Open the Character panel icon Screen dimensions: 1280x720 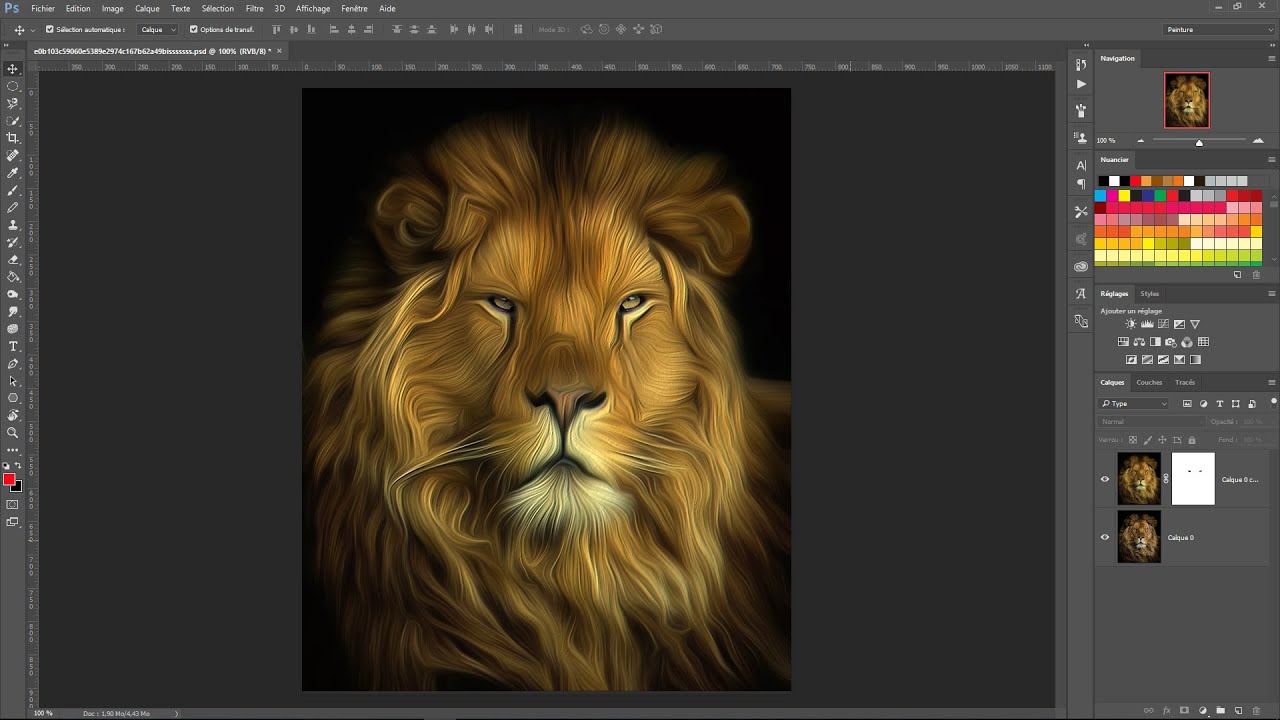[x=1081, y=165]
